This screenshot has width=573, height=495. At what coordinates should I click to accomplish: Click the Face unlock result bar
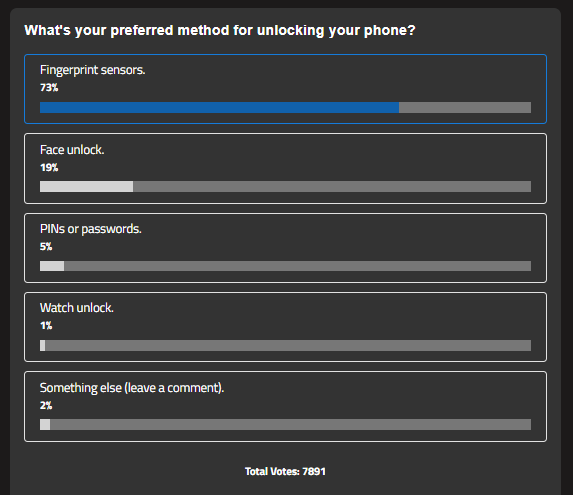click(285, 186)
